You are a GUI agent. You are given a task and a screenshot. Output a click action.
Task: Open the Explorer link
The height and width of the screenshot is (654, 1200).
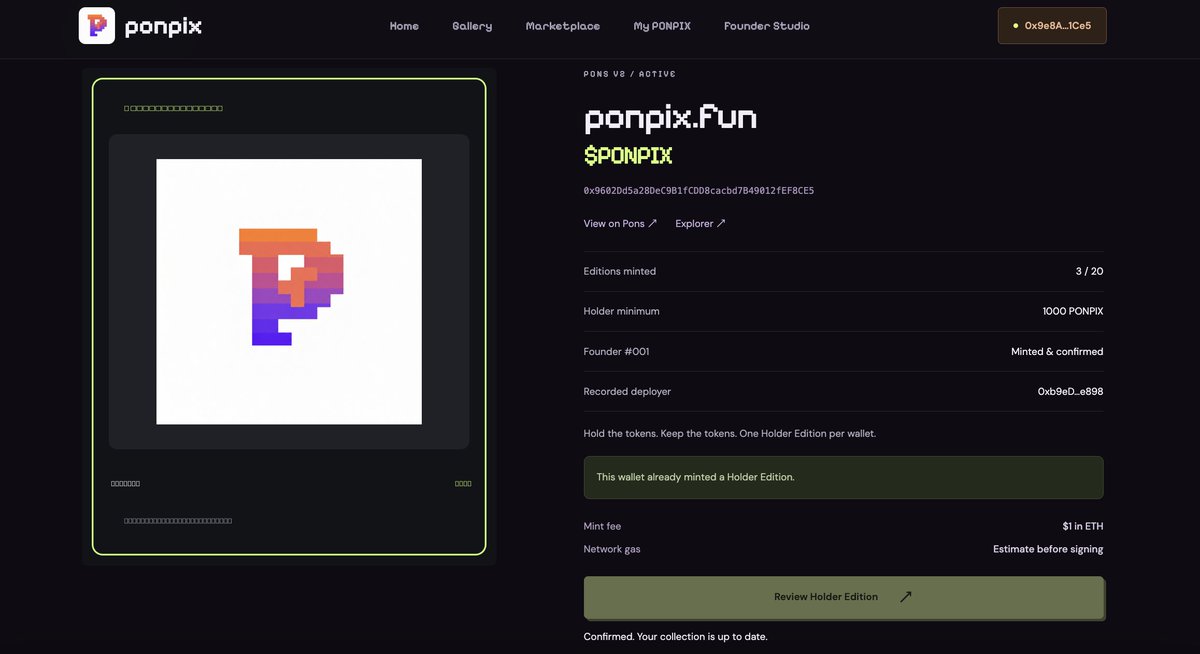(x=700, y=224)
